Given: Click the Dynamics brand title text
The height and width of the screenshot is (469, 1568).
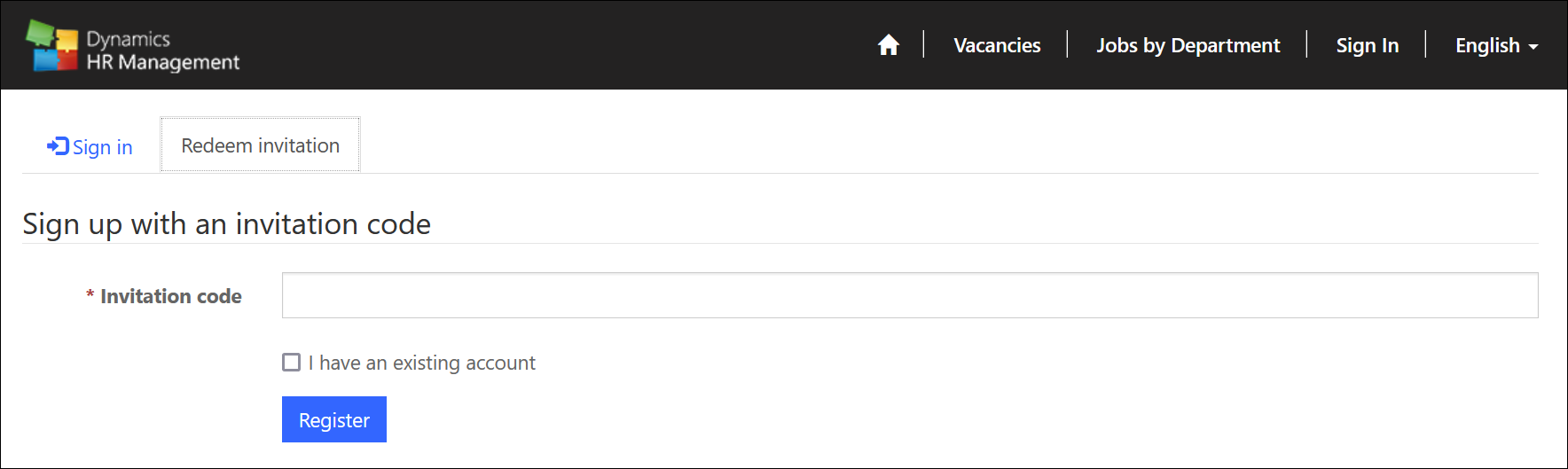Looking at the screenshot, I should 128,39.
